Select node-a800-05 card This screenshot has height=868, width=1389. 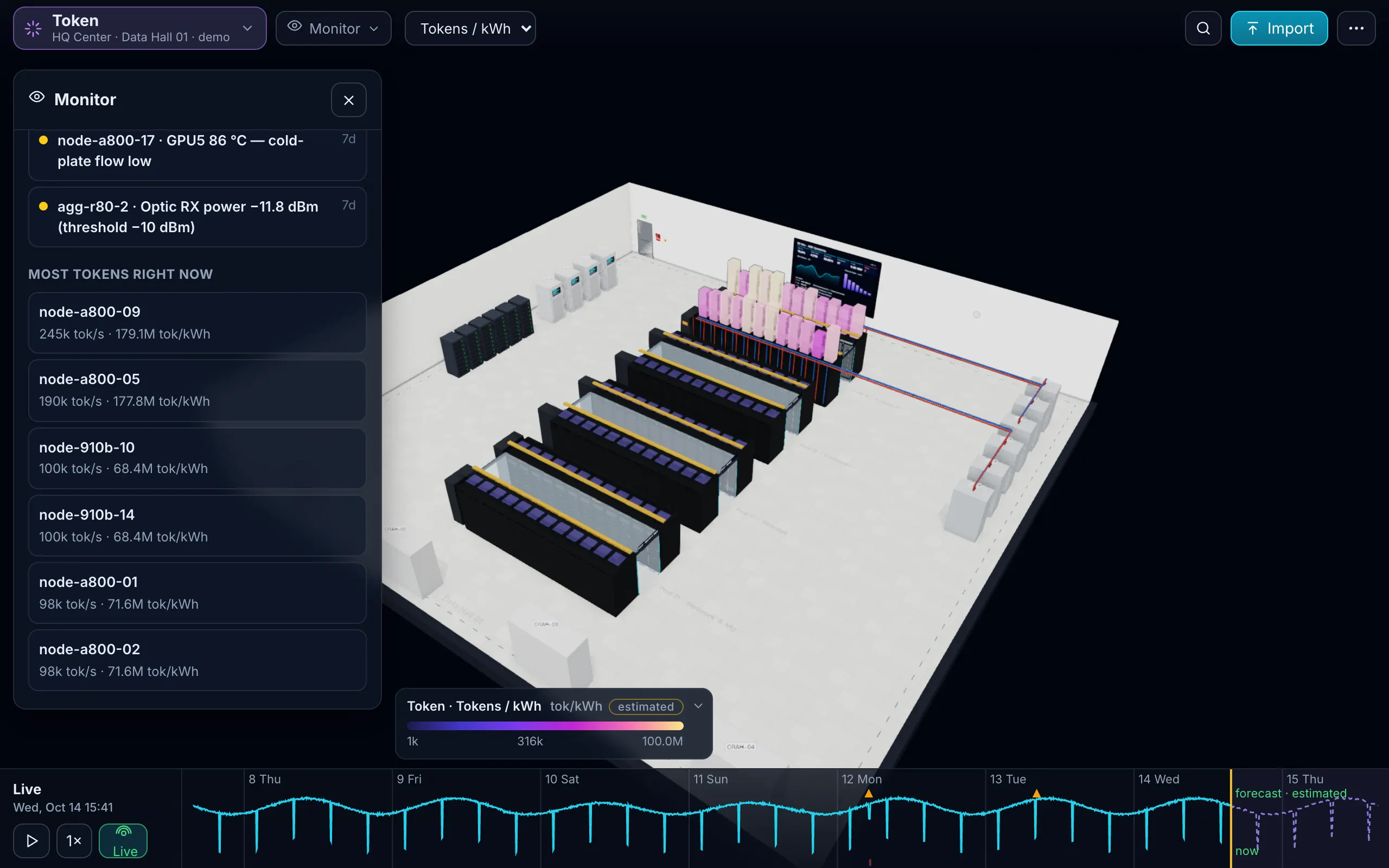pos(197,391)
